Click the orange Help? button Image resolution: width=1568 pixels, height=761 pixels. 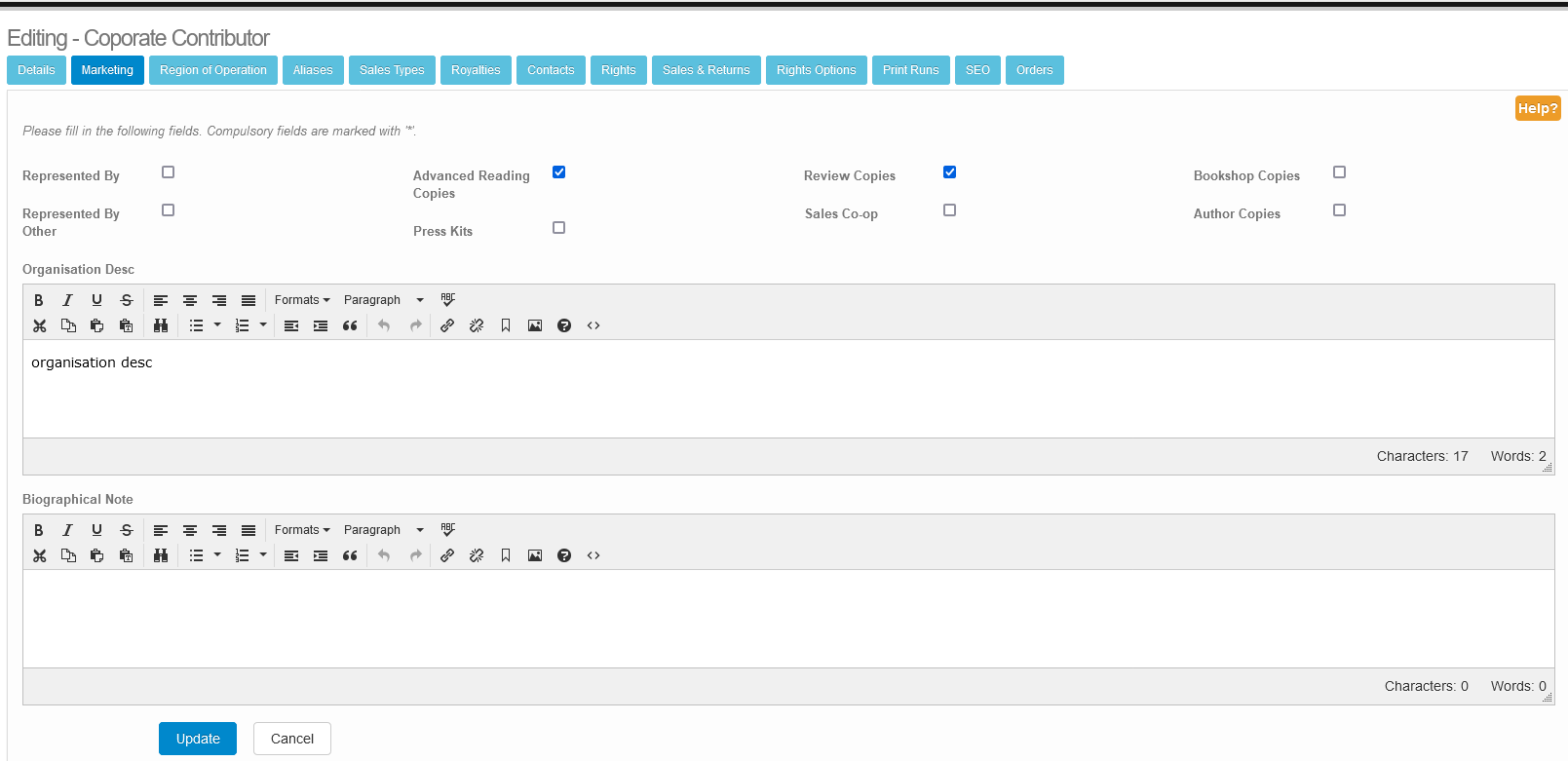1538,108
